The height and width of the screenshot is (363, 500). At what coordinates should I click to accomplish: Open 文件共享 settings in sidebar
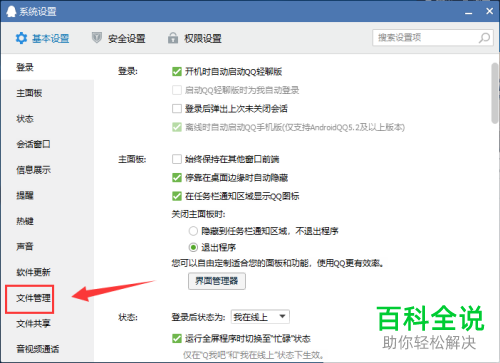(33, 323)
